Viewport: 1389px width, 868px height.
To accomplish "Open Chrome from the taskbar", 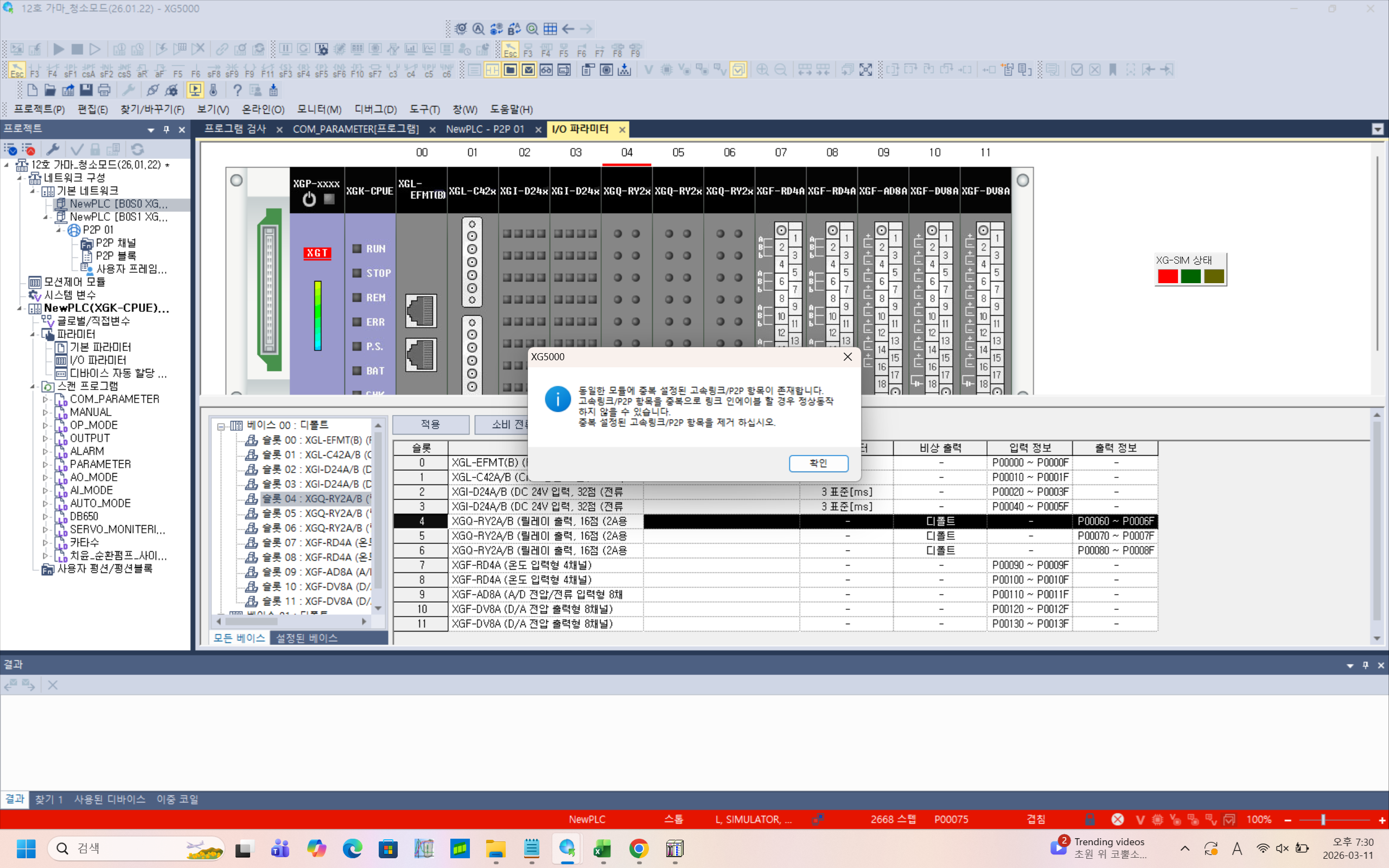I will coord(638,848).
